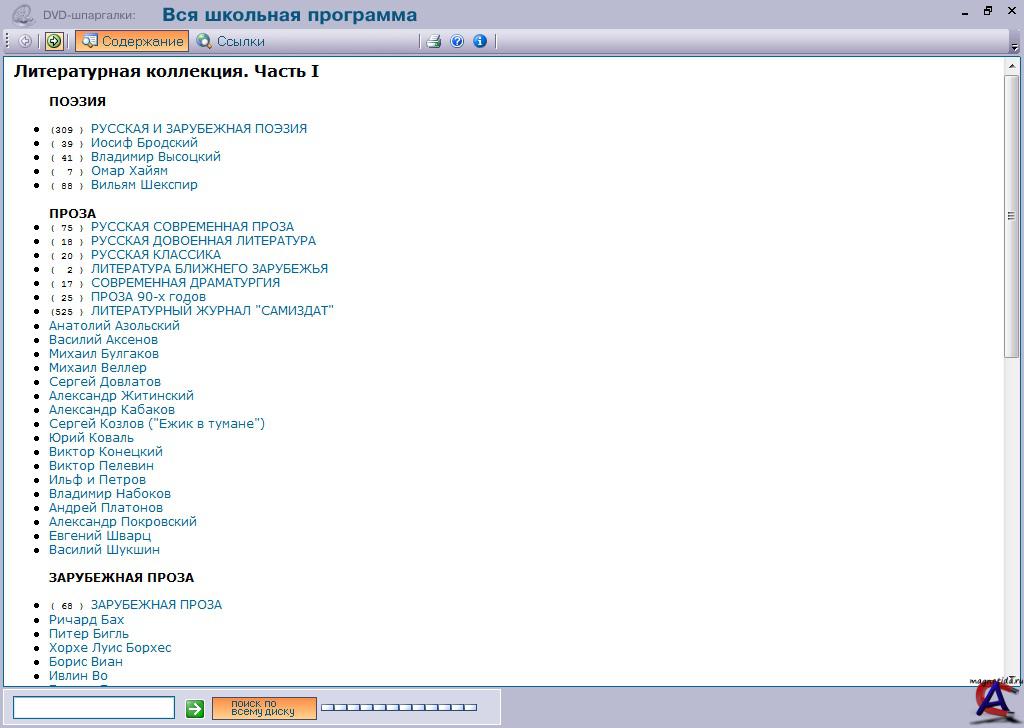The image size is (1024, 728).
Task: Click the vertical scrollbar down arrow
Action: (x=1011, y=678)
